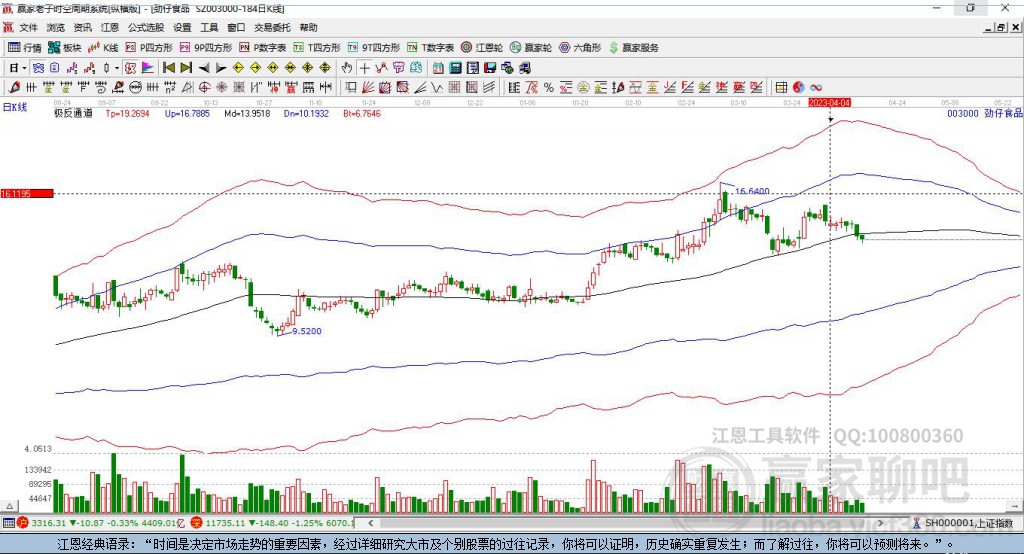Toggle the crosshair cursor tool
Screen dimensions: 1024x554
click(364, 68)
